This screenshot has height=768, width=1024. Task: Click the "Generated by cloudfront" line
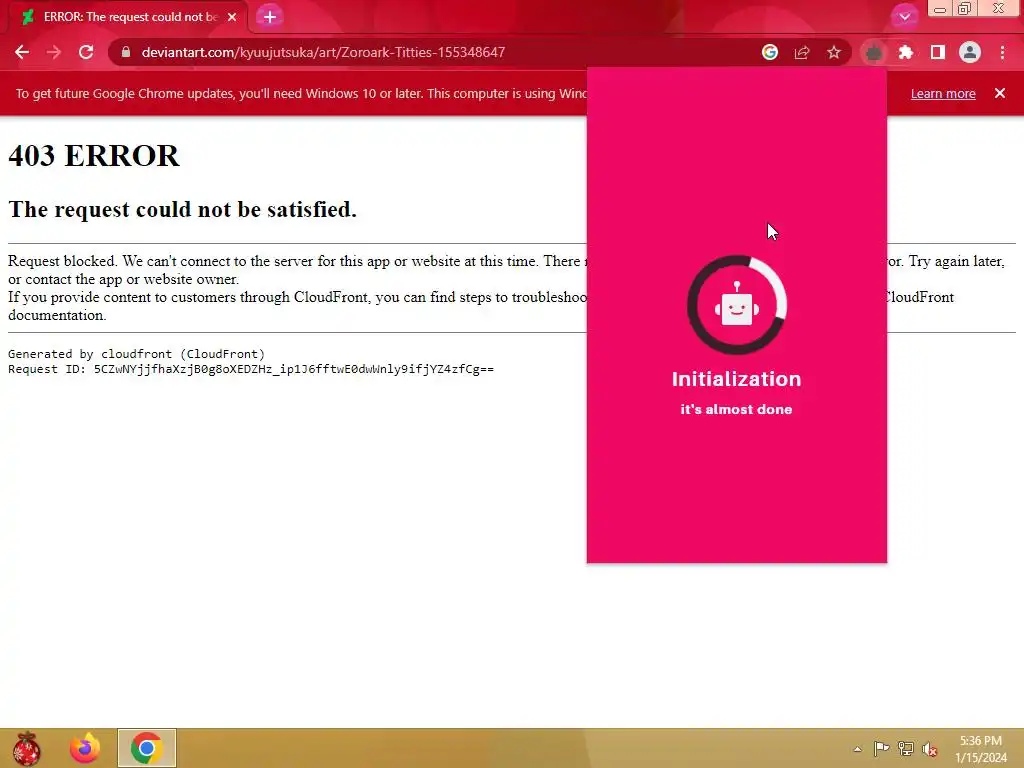coord(136,354)
